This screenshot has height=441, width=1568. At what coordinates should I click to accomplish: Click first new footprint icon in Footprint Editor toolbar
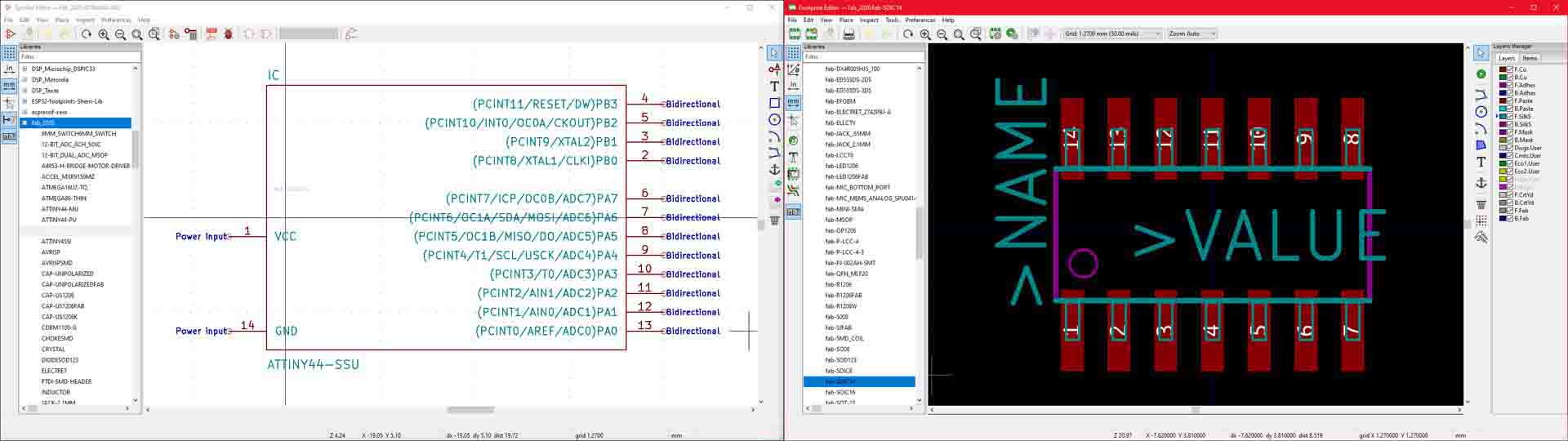click(x=795, y=33)
